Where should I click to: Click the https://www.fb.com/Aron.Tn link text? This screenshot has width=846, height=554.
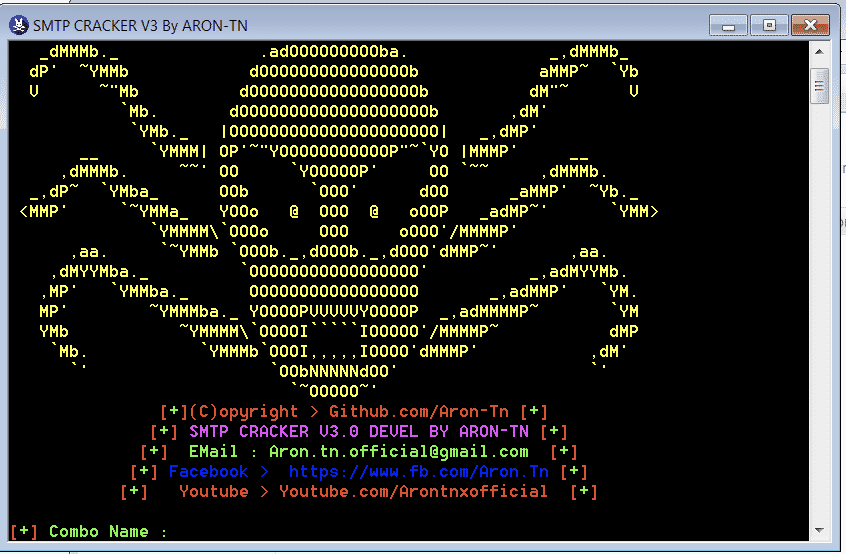click(x=419, y=471)
